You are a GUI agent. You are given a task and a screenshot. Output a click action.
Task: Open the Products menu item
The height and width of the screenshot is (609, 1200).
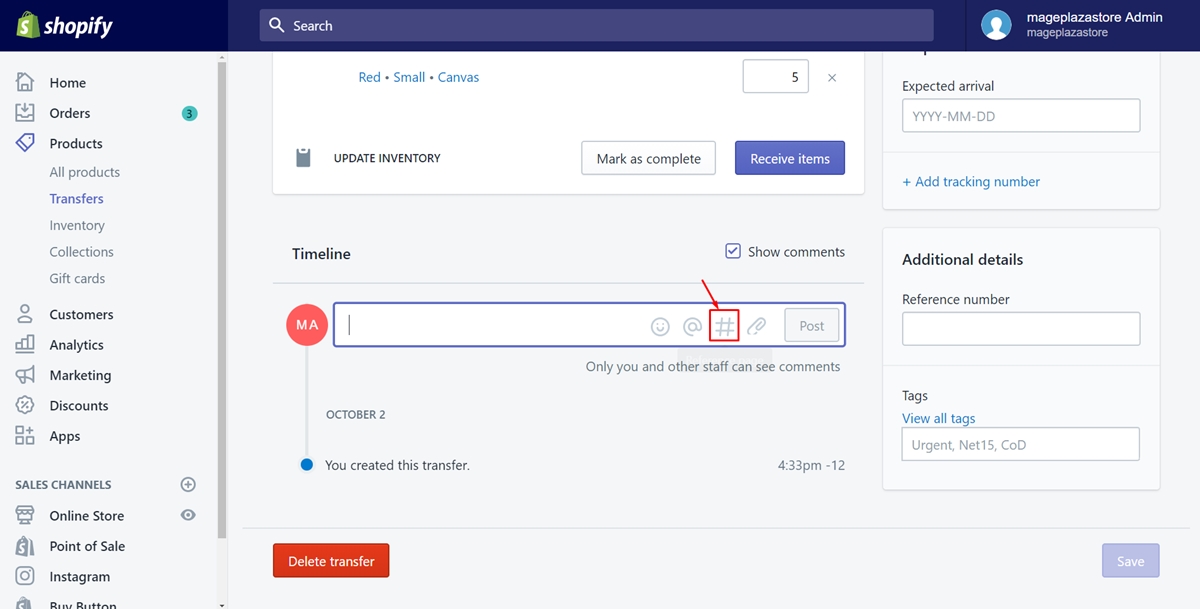(76, 143)
